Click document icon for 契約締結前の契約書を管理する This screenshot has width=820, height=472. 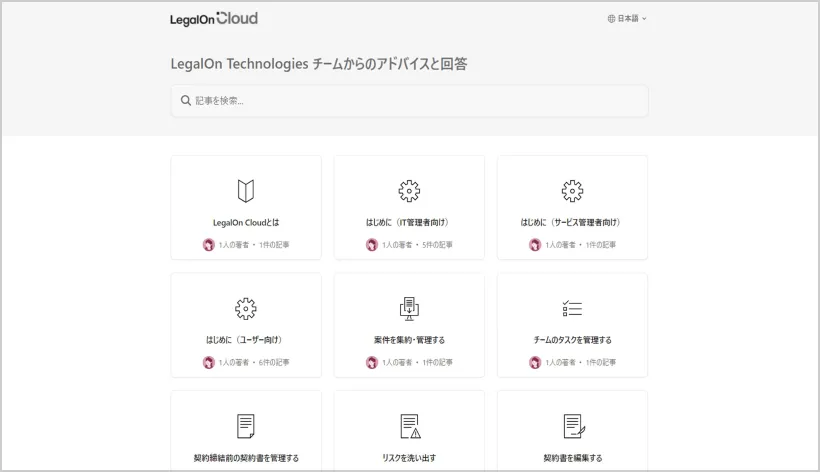(x=246, y=426)
